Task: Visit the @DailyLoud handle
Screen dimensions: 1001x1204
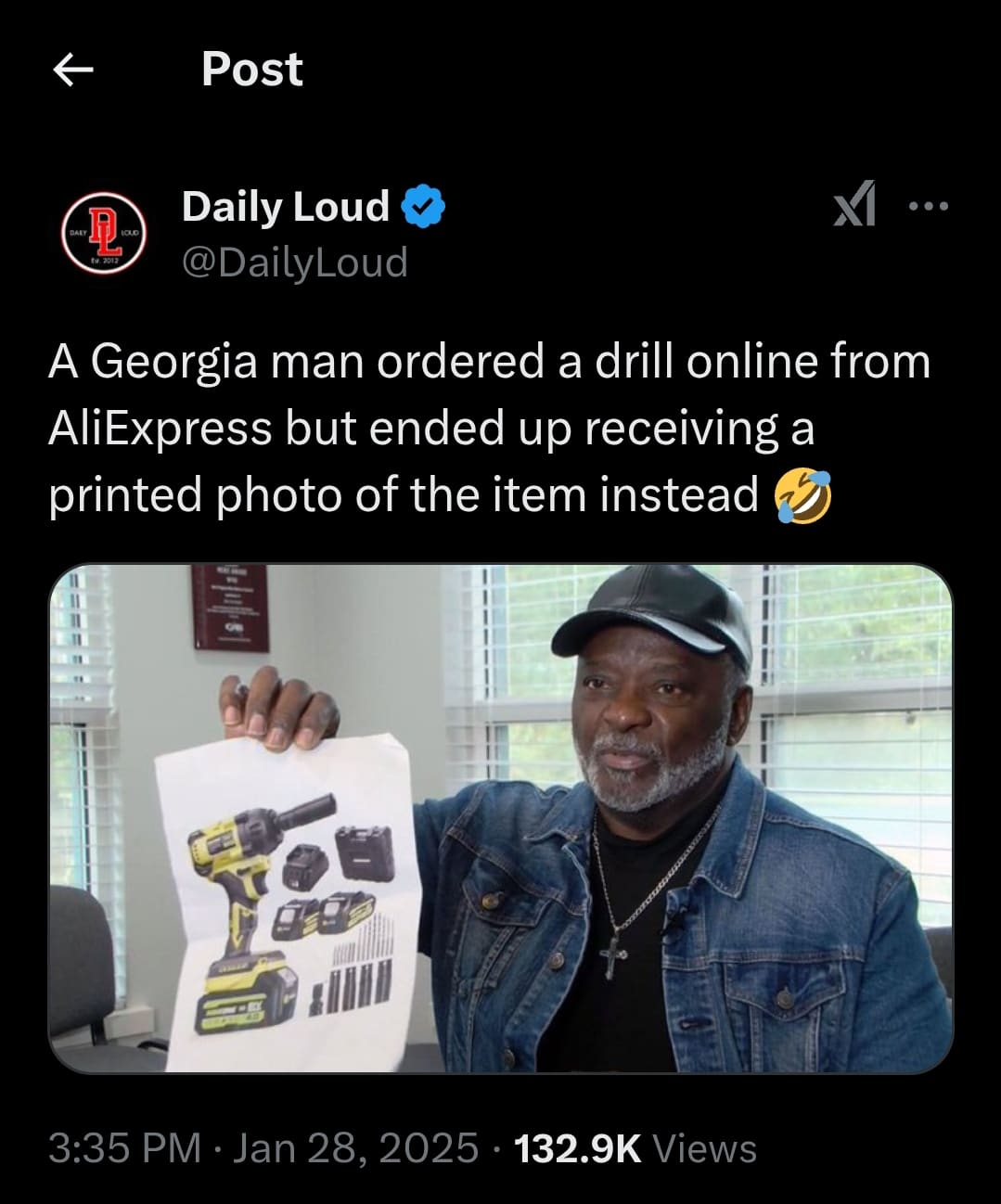Action: 295,263
